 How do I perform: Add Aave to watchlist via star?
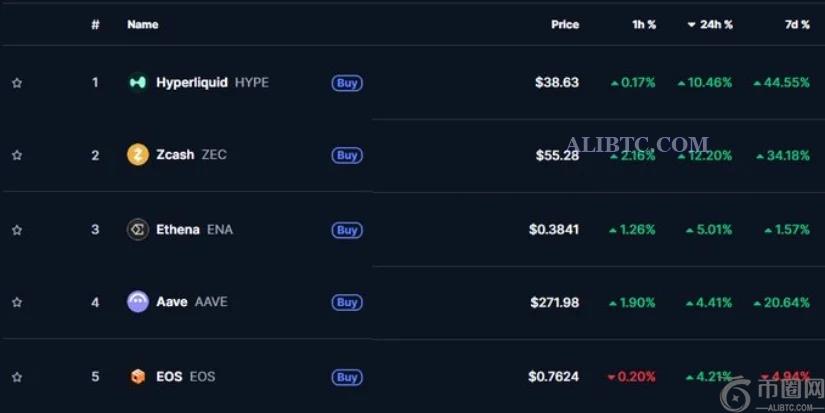pyautogui.click(x=17, y=303)
